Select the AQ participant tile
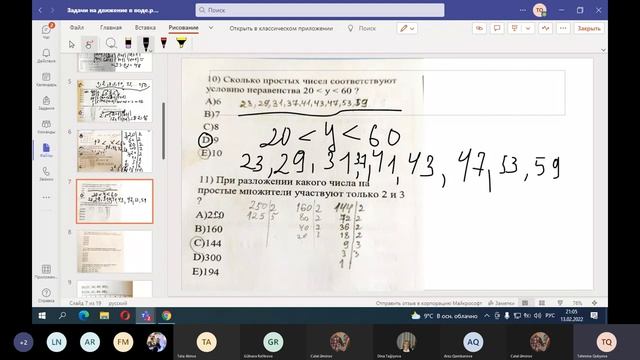 tap(473, 343)
